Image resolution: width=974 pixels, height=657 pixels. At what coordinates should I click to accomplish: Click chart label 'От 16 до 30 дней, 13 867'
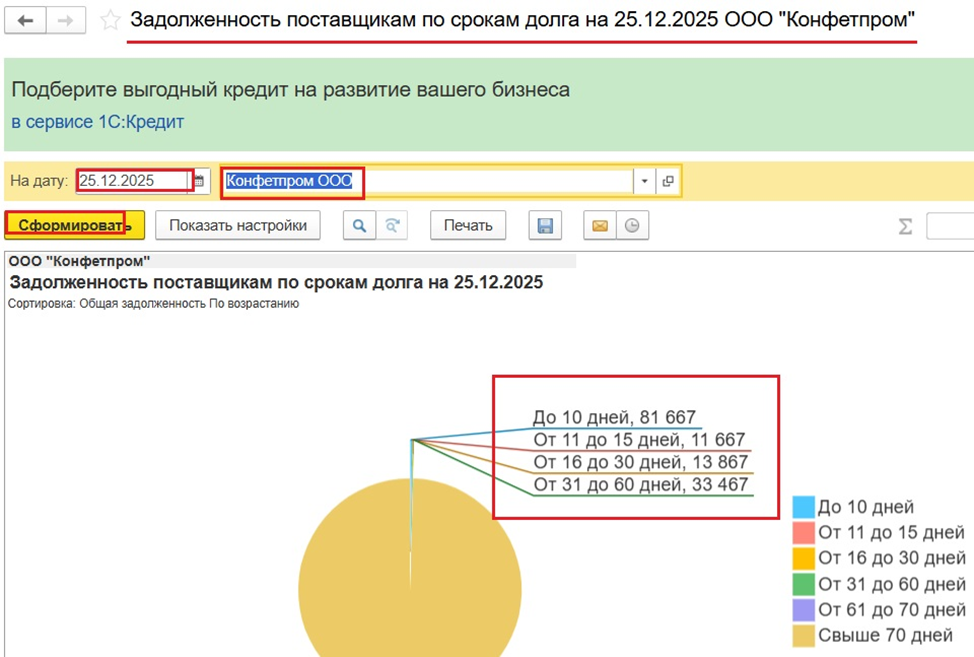pyautogui.click(x=641, y=462)
